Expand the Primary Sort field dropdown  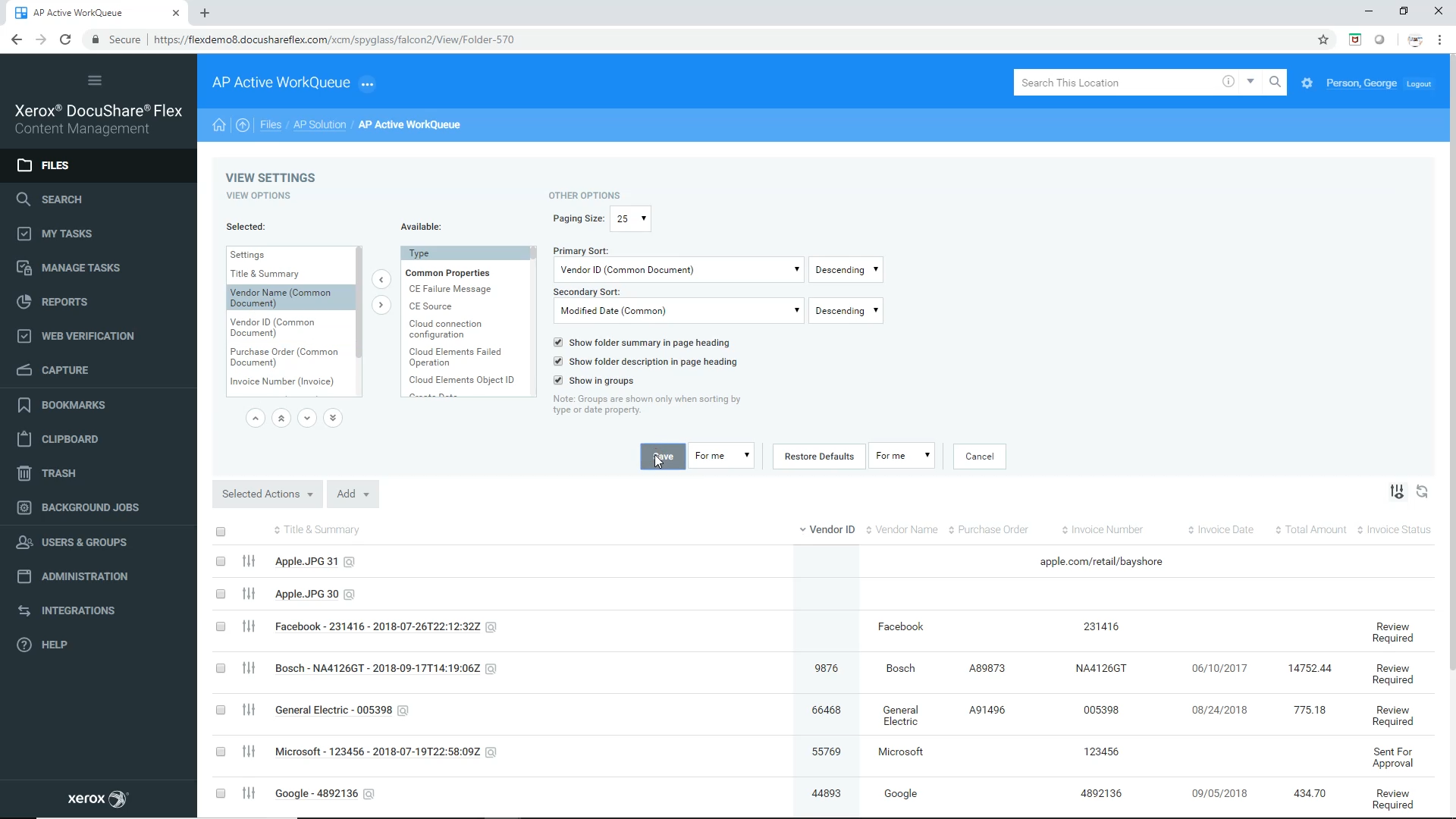[x=678, y=270]
